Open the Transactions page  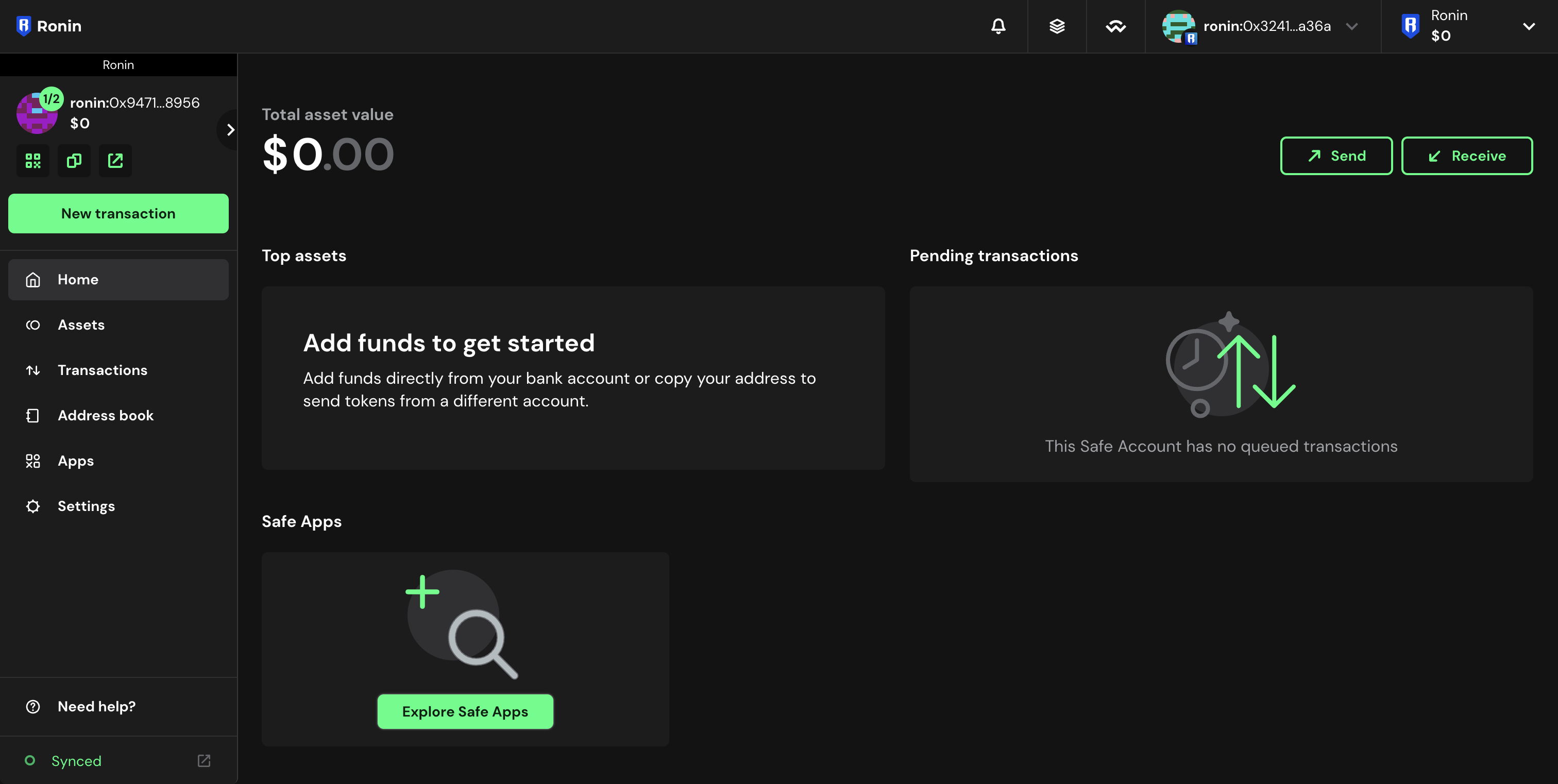coord(118,370)
